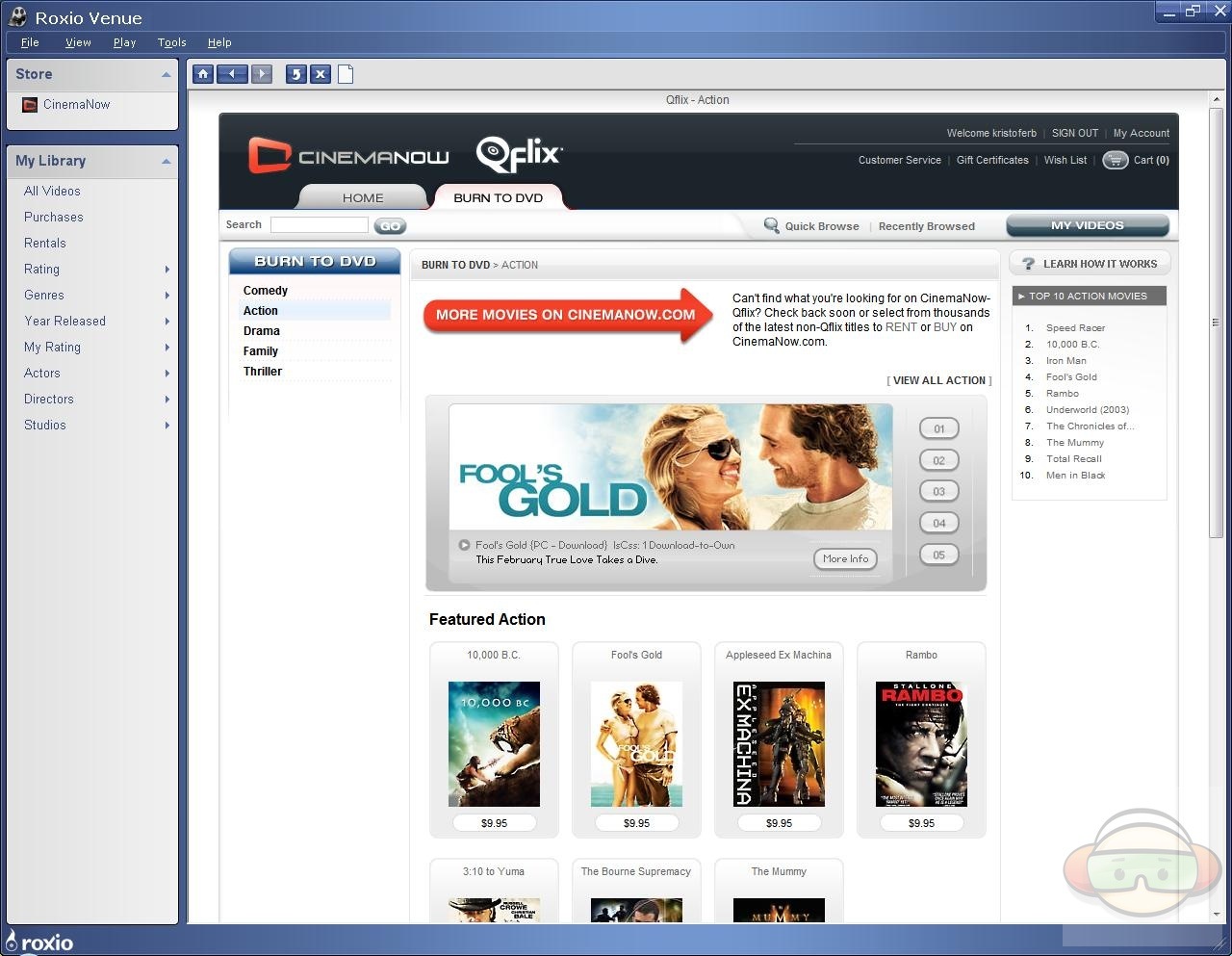Click the forward arrow navigation button
This screenshot has height=956, width=1232.
[x=262, y=74]
